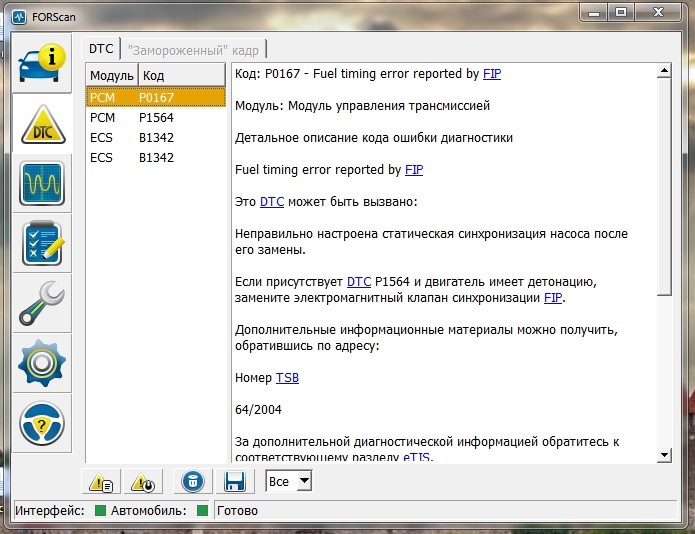Open the DTC link before P1564
The width and height of the screenshot is (695, 534).
click(x=359, y=282)
